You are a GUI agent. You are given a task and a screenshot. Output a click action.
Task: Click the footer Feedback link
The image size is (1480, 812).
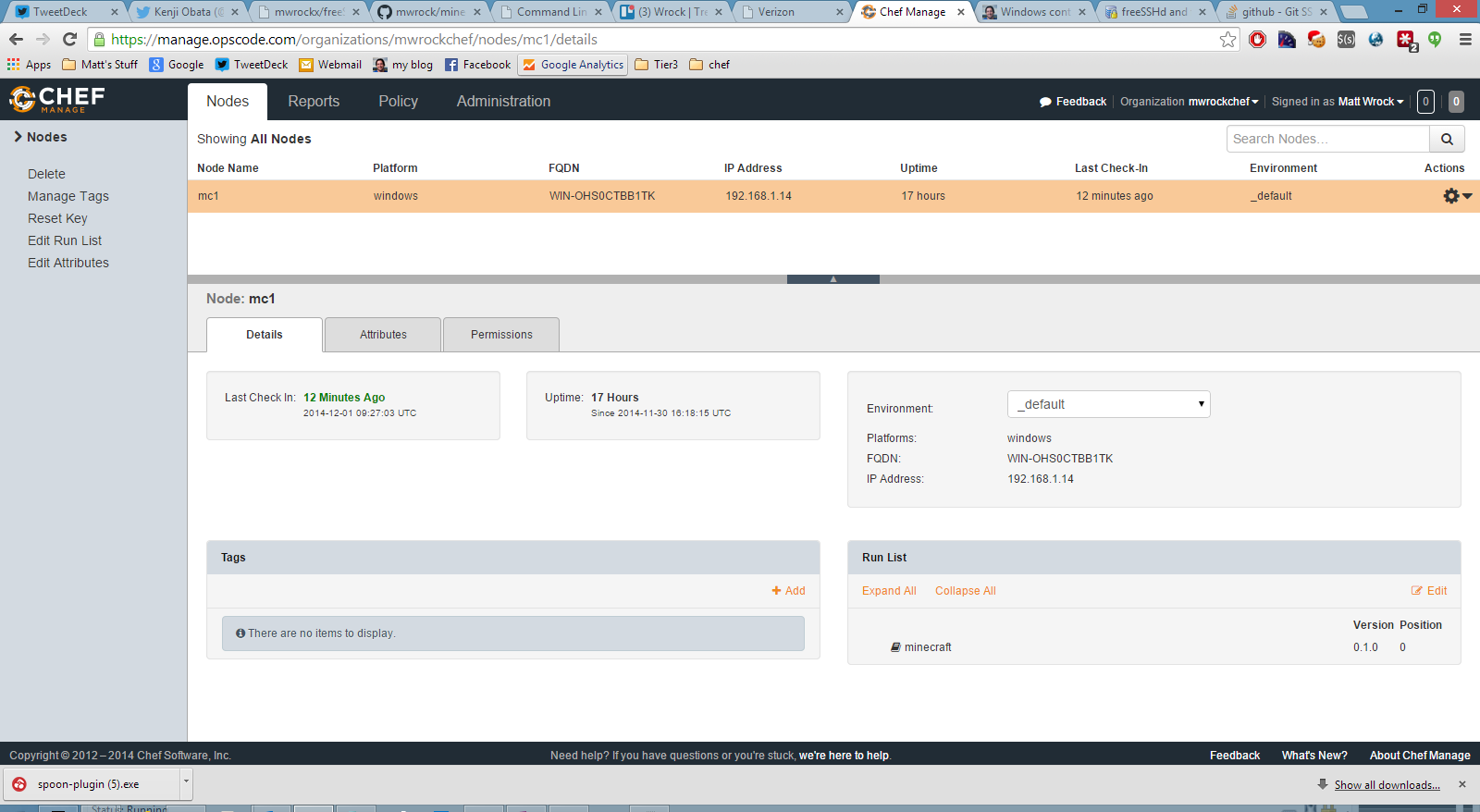(1235, 756)
